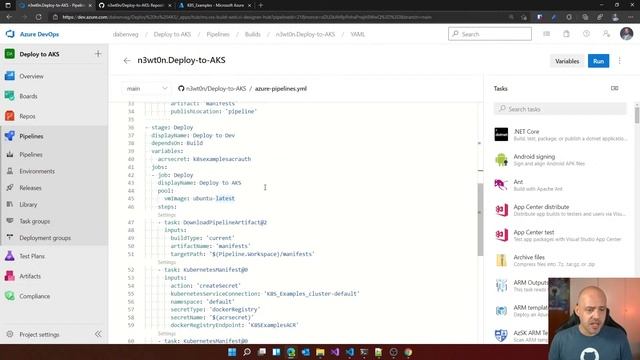Open the marketplace shopping bag icon
Screen dimensions: 640x360
coord(566,34)
